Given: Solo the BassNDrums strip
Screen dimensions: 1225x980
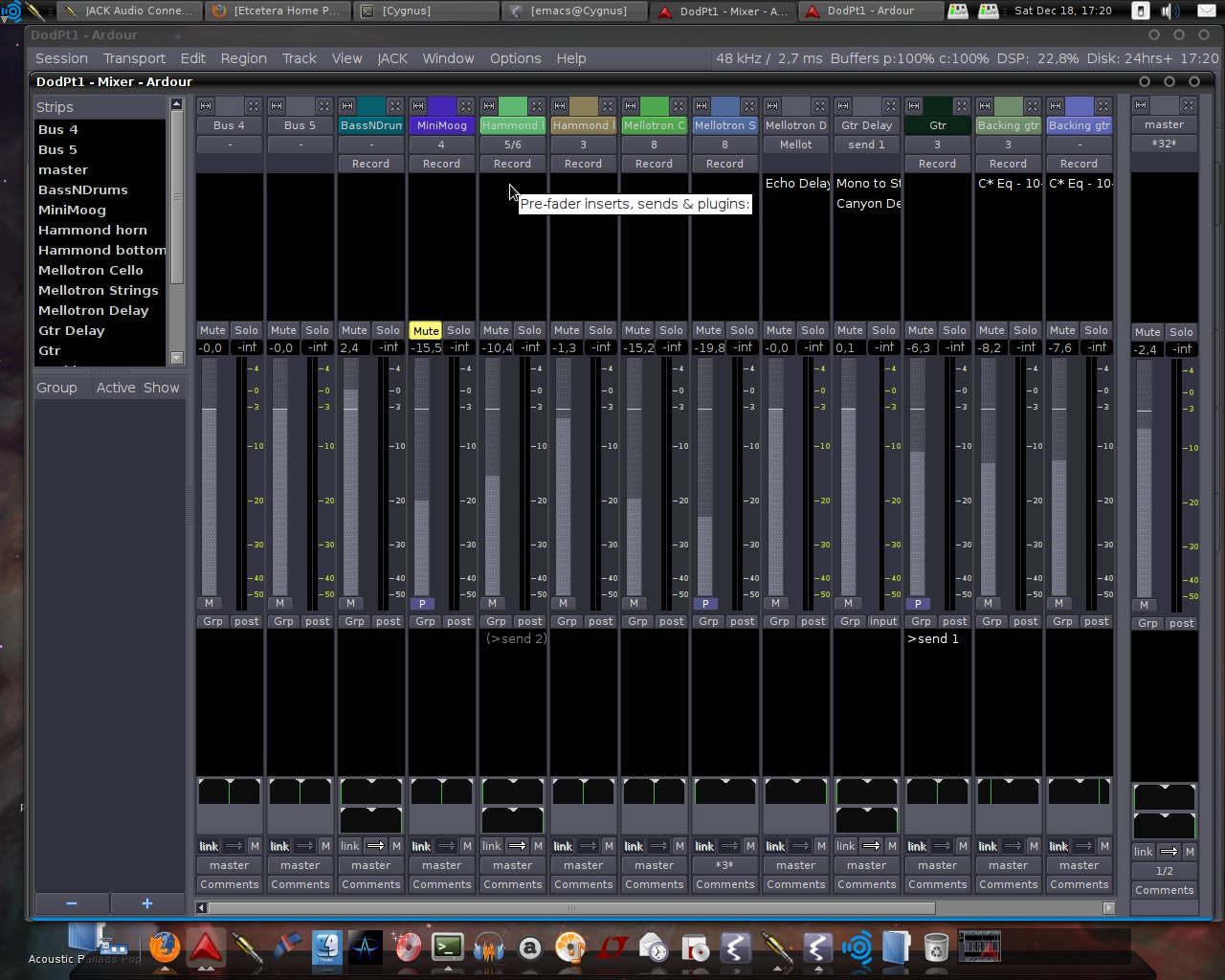Looking at the screenshot, I should click(388, 330).
